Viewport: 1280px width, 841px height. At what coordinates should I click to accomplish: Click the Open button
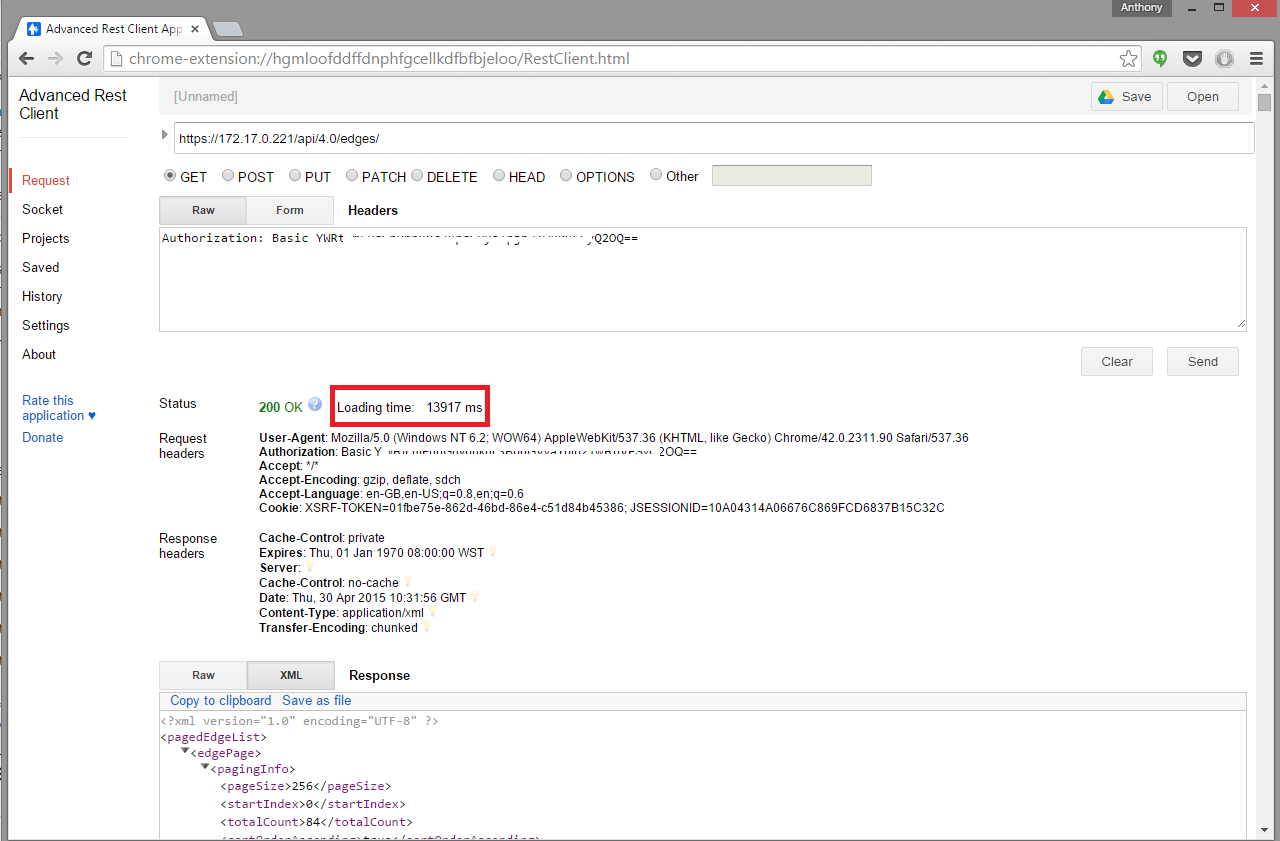click(x=1203, y=97)
